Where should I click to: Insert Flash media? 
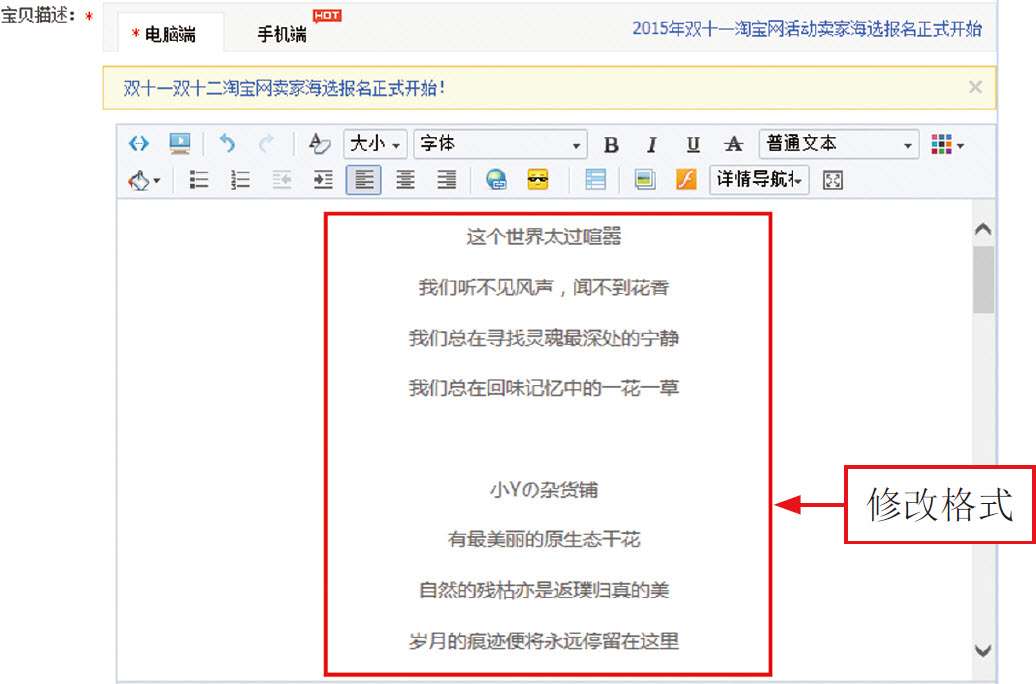(x=686, y=180)
